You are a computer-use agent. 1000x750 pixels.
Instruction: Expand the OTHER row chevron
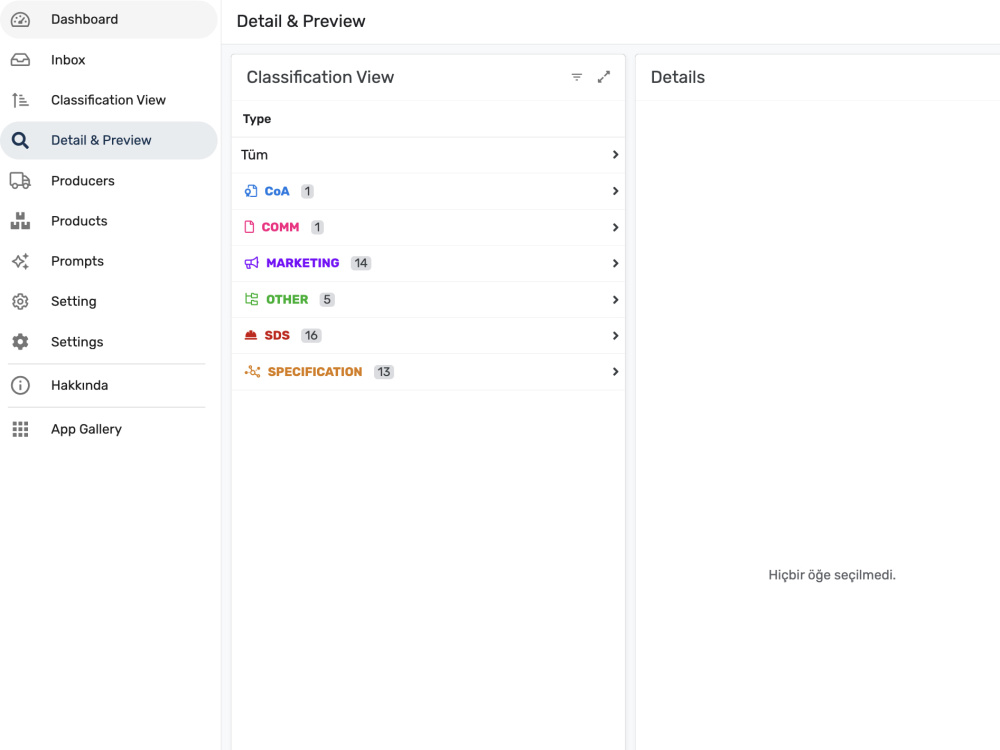[615, 300]
